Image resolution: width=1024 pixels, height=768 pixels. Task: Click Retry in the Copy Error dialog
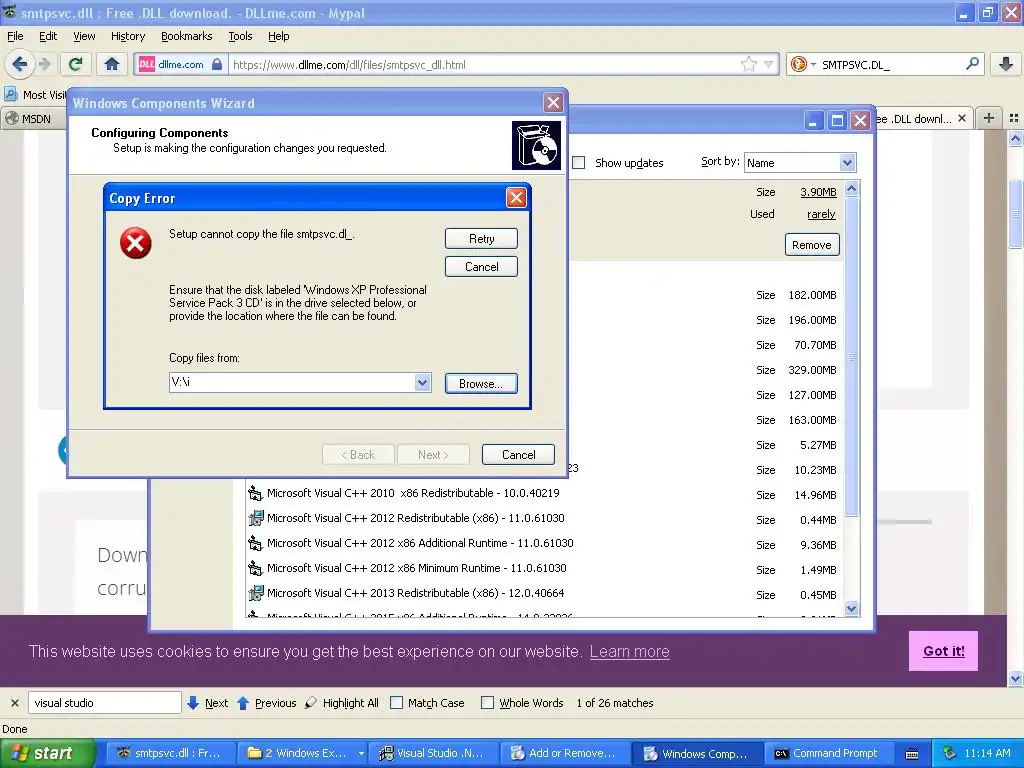481,238
